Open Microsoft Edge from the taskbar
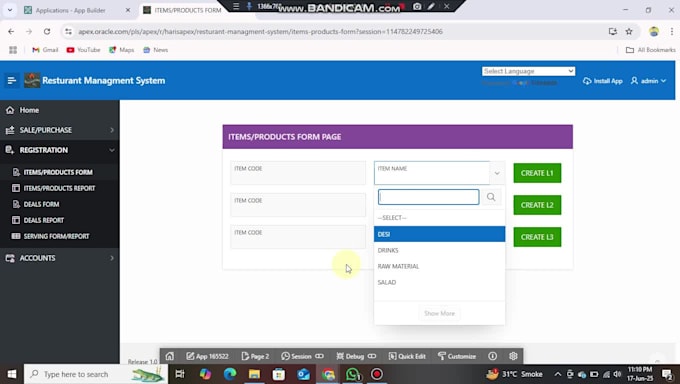 coord(230,374)
